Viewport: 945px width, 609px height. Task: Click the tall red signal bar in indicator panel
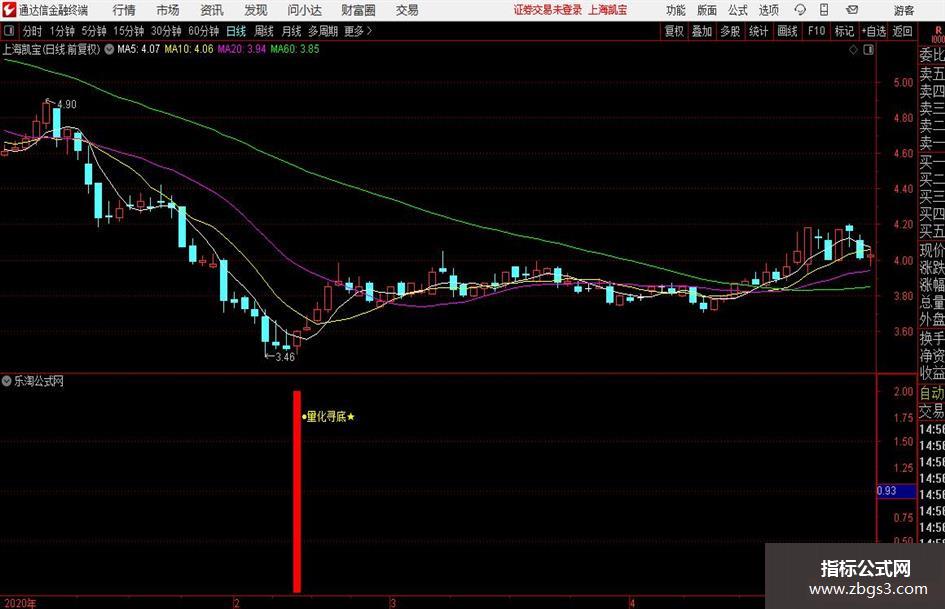coord(297,491)
